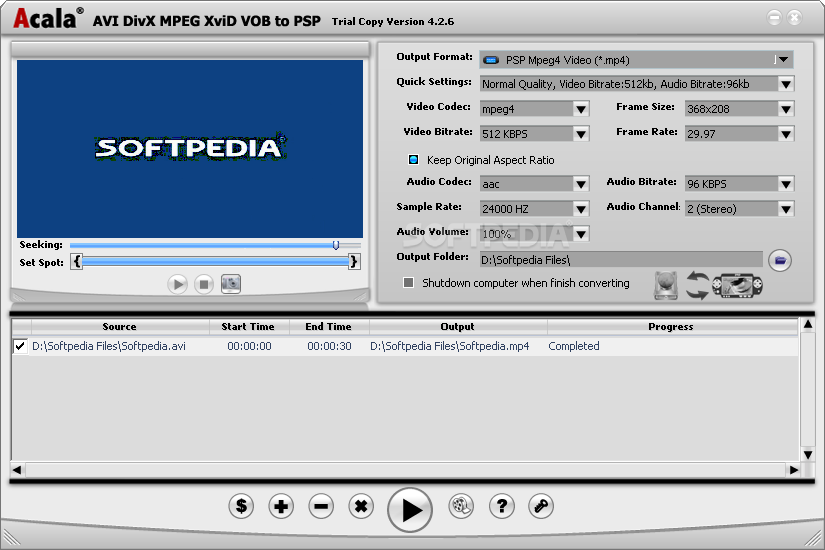Click the file list scroll down arrow
Screen dimensions: 825x550
(808, 454)
